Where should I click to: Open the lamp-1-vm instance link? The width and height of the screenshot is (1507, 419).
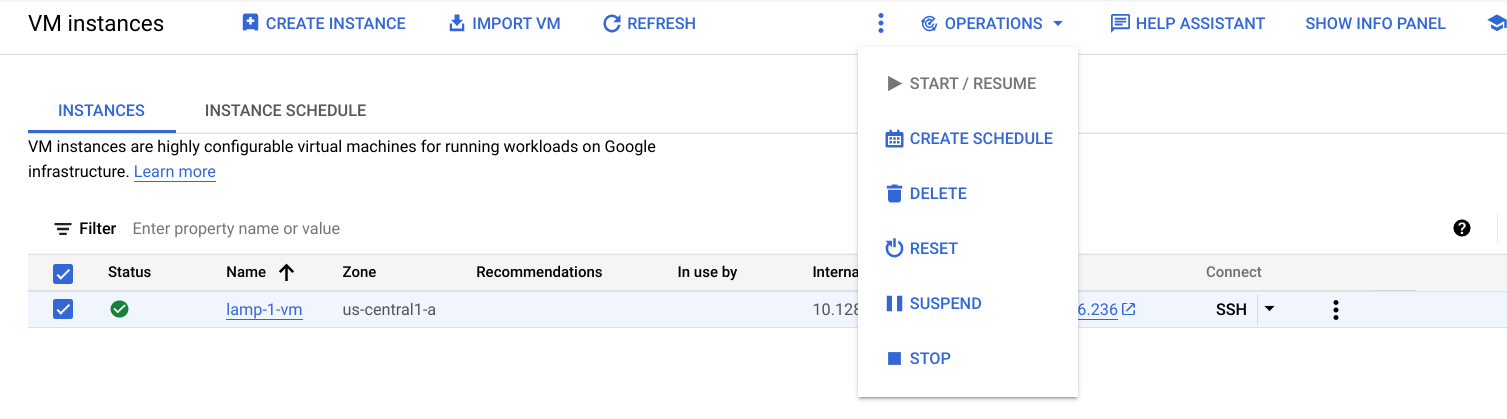pyautogui.click(x=264, y=310)
